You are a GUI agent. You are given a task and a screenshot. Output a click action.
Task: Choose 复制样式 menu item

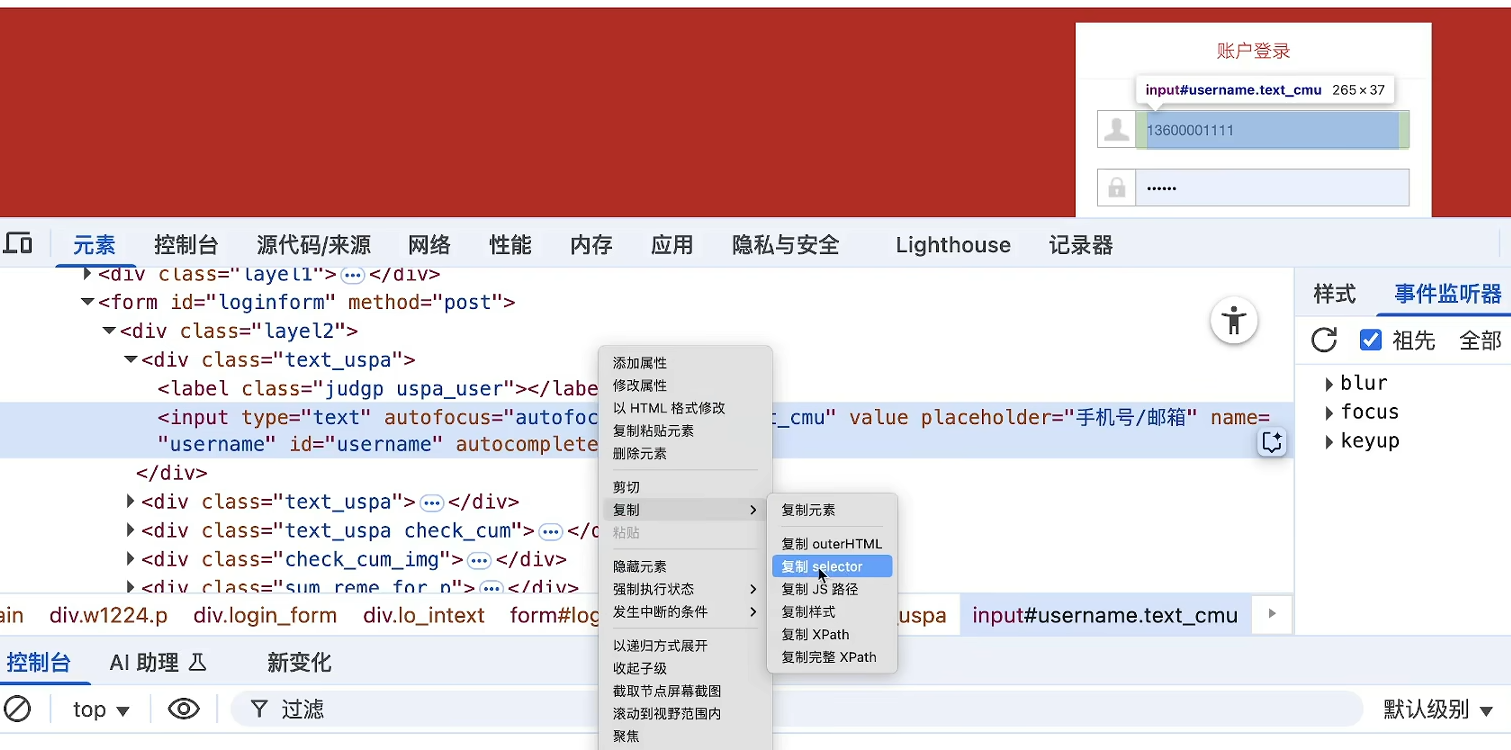click(x=830, y=611)
